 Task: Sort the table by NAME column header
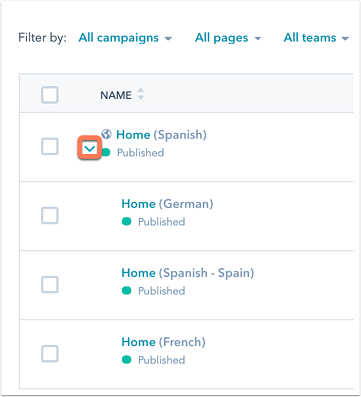coord(116,95)
